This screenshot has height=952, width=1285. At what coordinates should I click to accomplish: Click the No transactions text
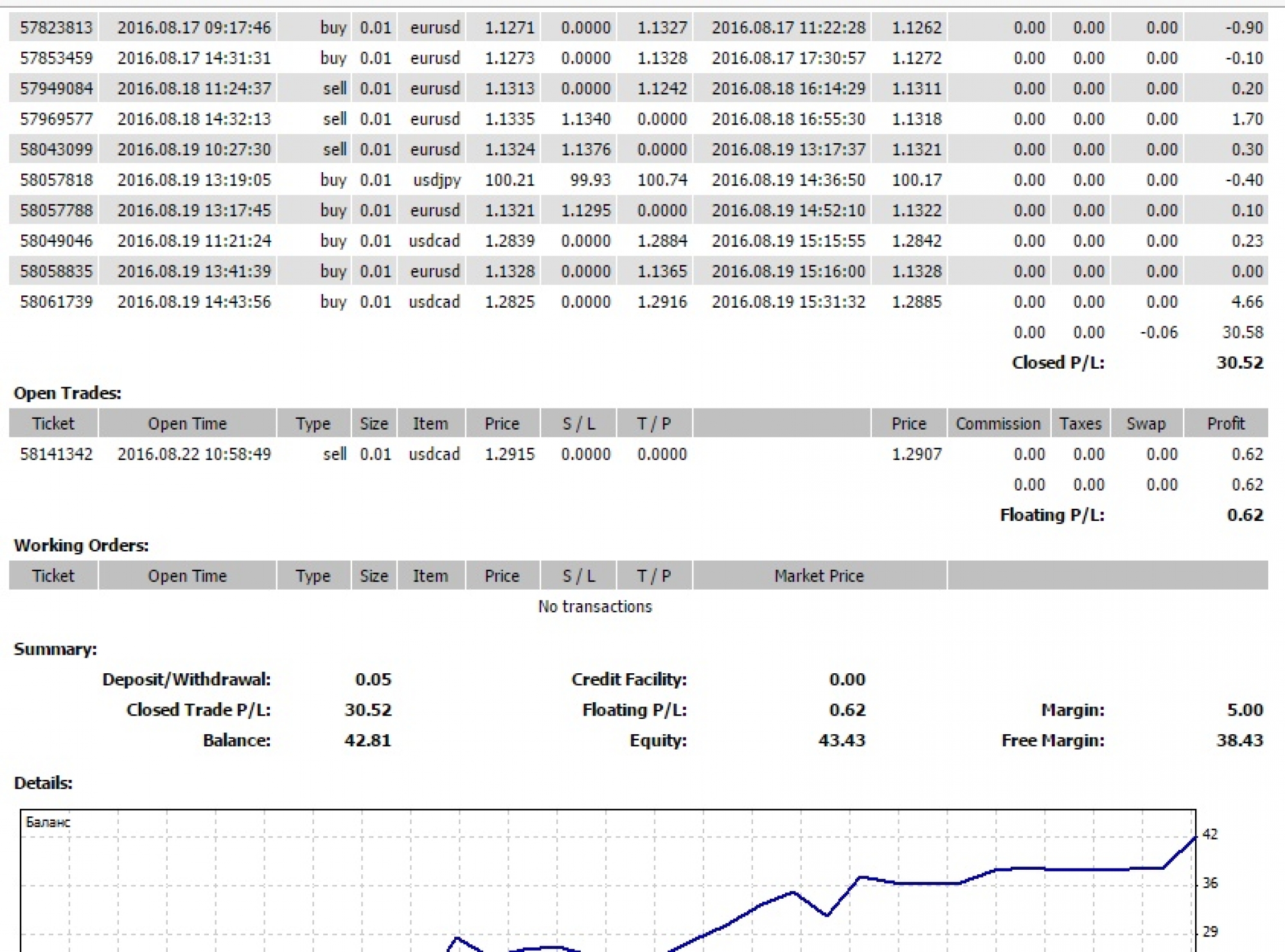click(x=595, y=606)
